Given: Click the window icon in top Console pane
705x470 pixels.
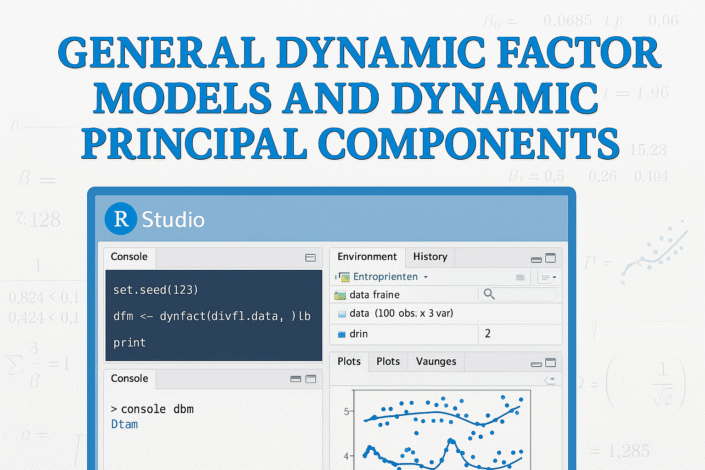Looking at the screenshot, I should coord(310,257).
